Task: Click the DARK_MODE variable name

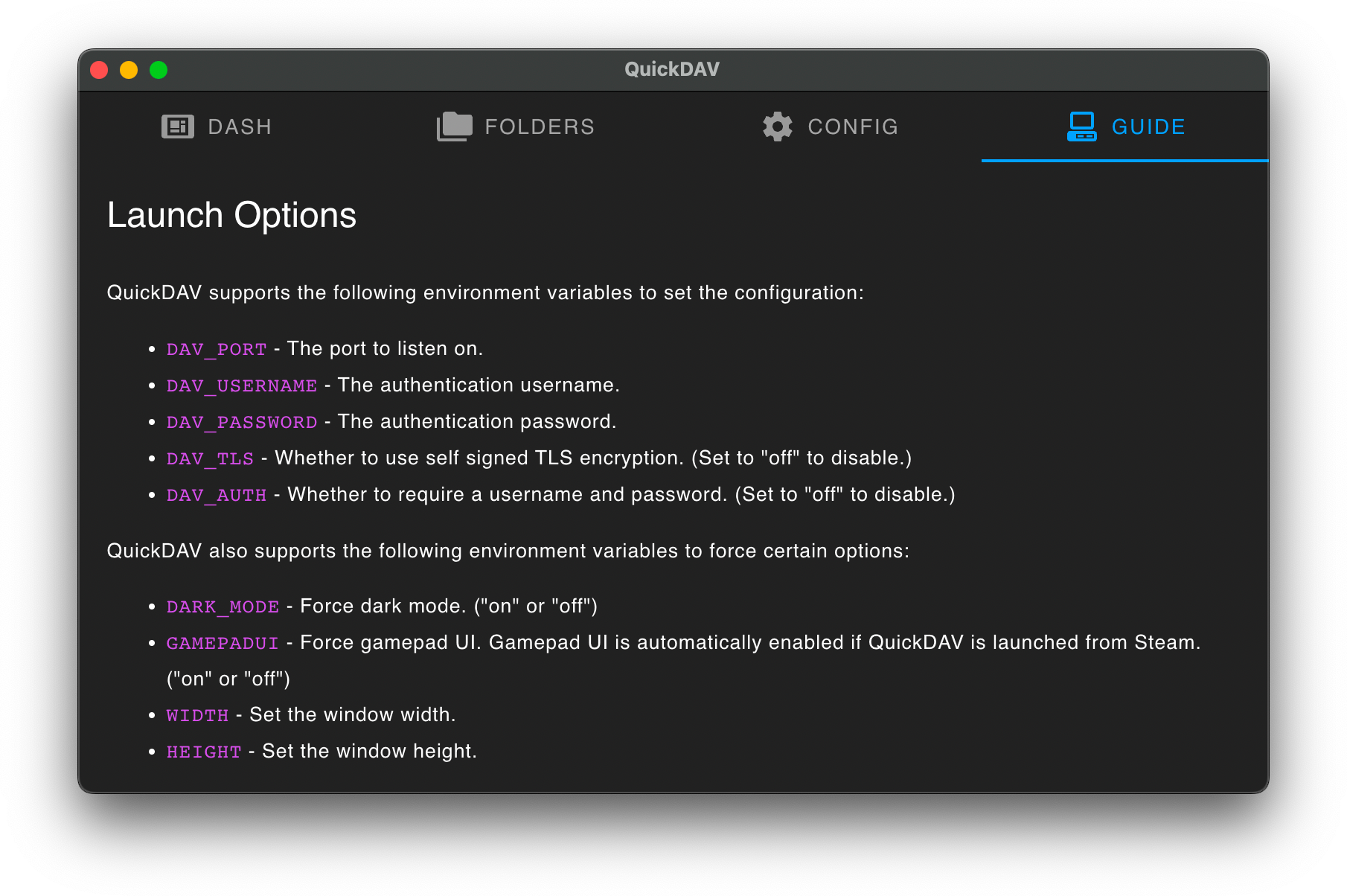Action: [223, 607]
